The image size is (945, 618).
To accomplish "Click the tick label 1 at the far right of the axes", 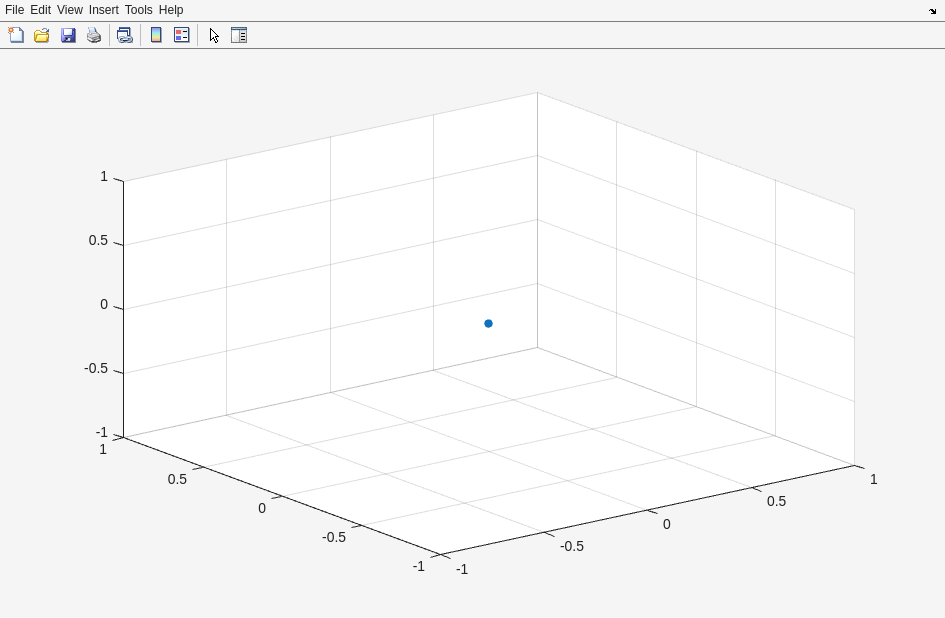I will [873, 479].
